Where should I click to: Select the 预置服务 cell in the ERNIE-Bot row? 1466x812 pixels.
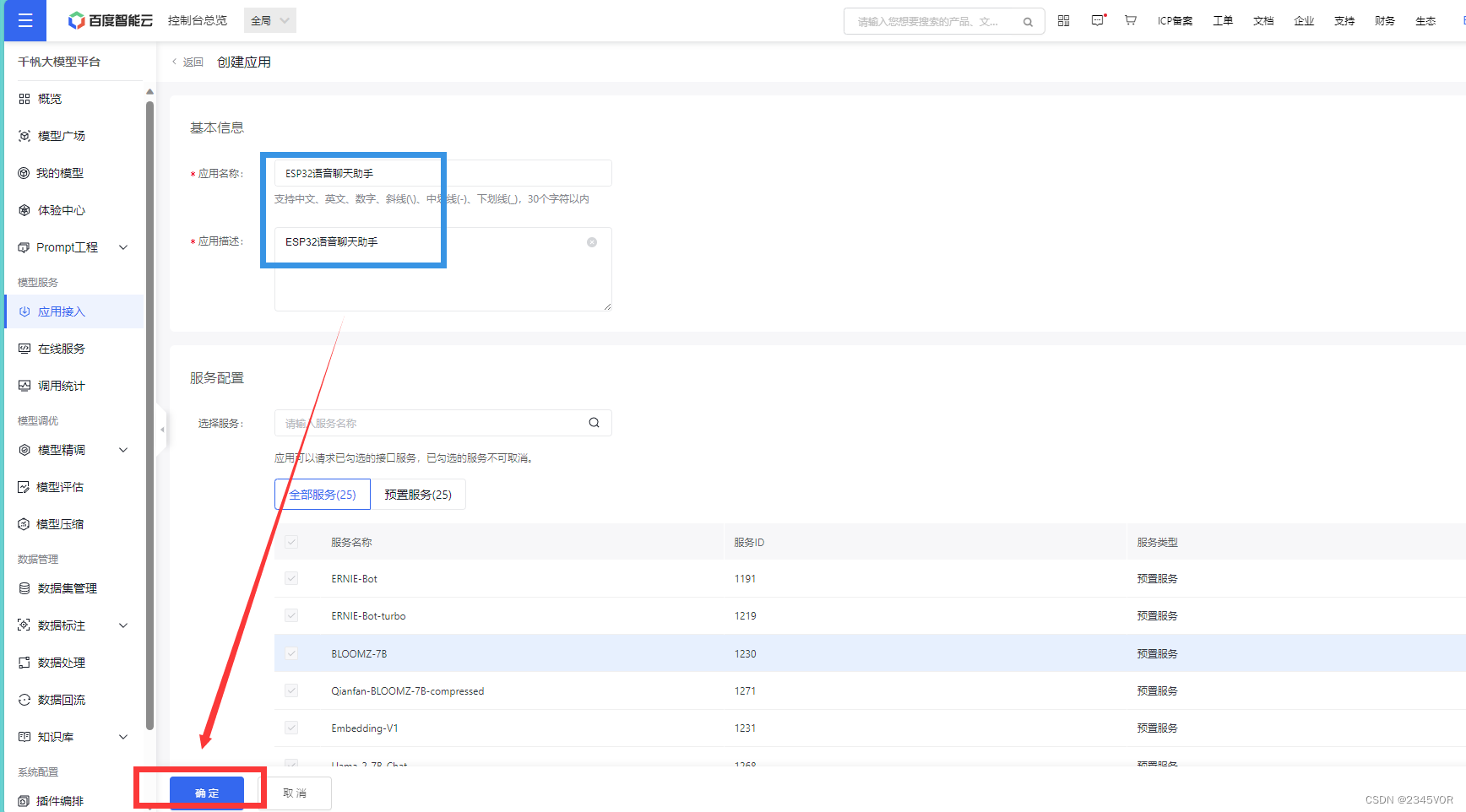click(x=1157, y=579)
